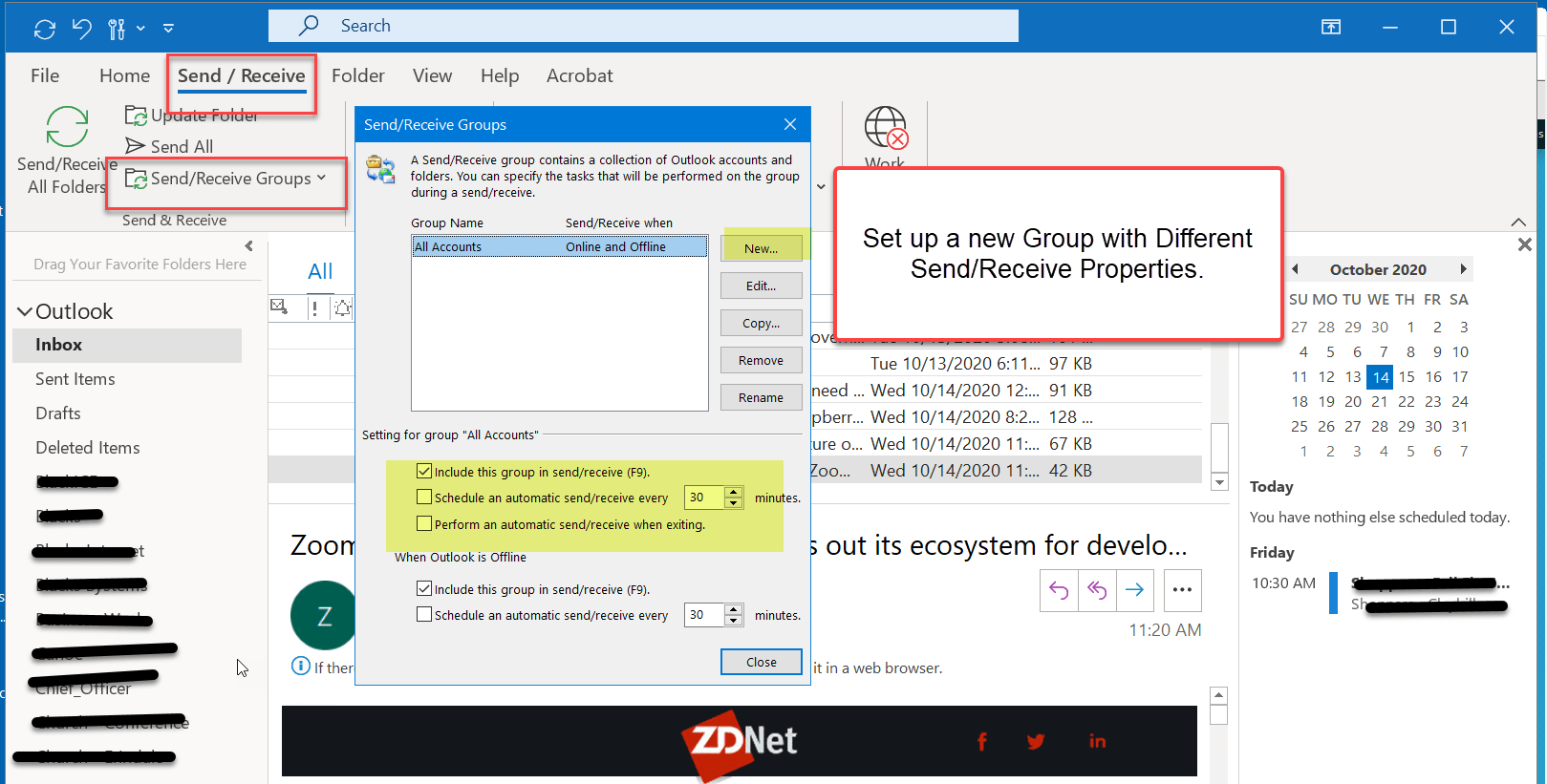Image resolution: width=1547 pixels, height=784 pixels.
Task: Click the reading pane scroll up arrow
Action: pyautogui.click(x=1218, y=696)
